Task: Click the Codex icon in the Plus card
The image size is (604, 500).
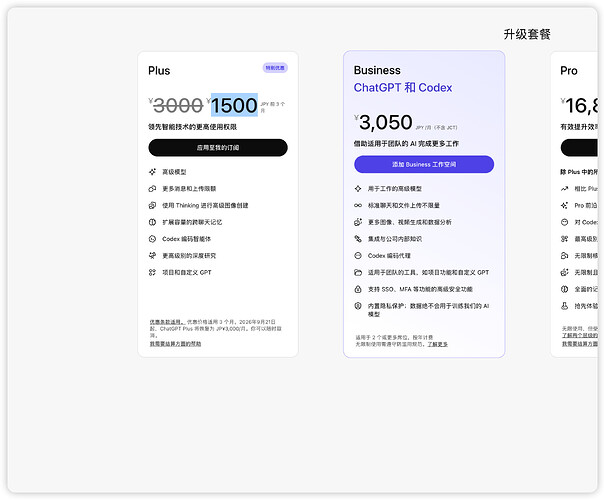Action: point(153,239)
